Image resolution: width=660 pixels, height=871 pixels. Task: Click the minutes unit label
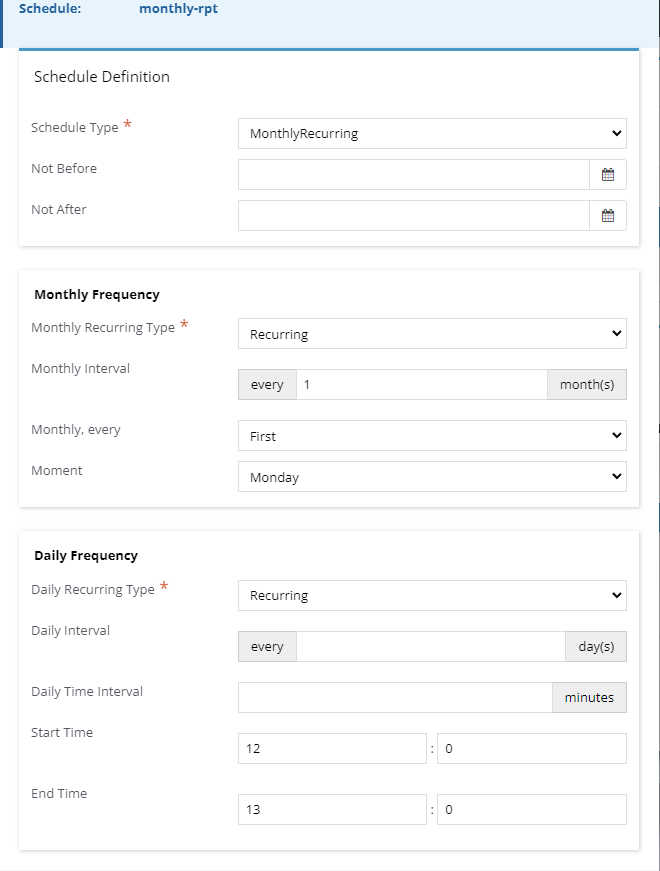589,698
